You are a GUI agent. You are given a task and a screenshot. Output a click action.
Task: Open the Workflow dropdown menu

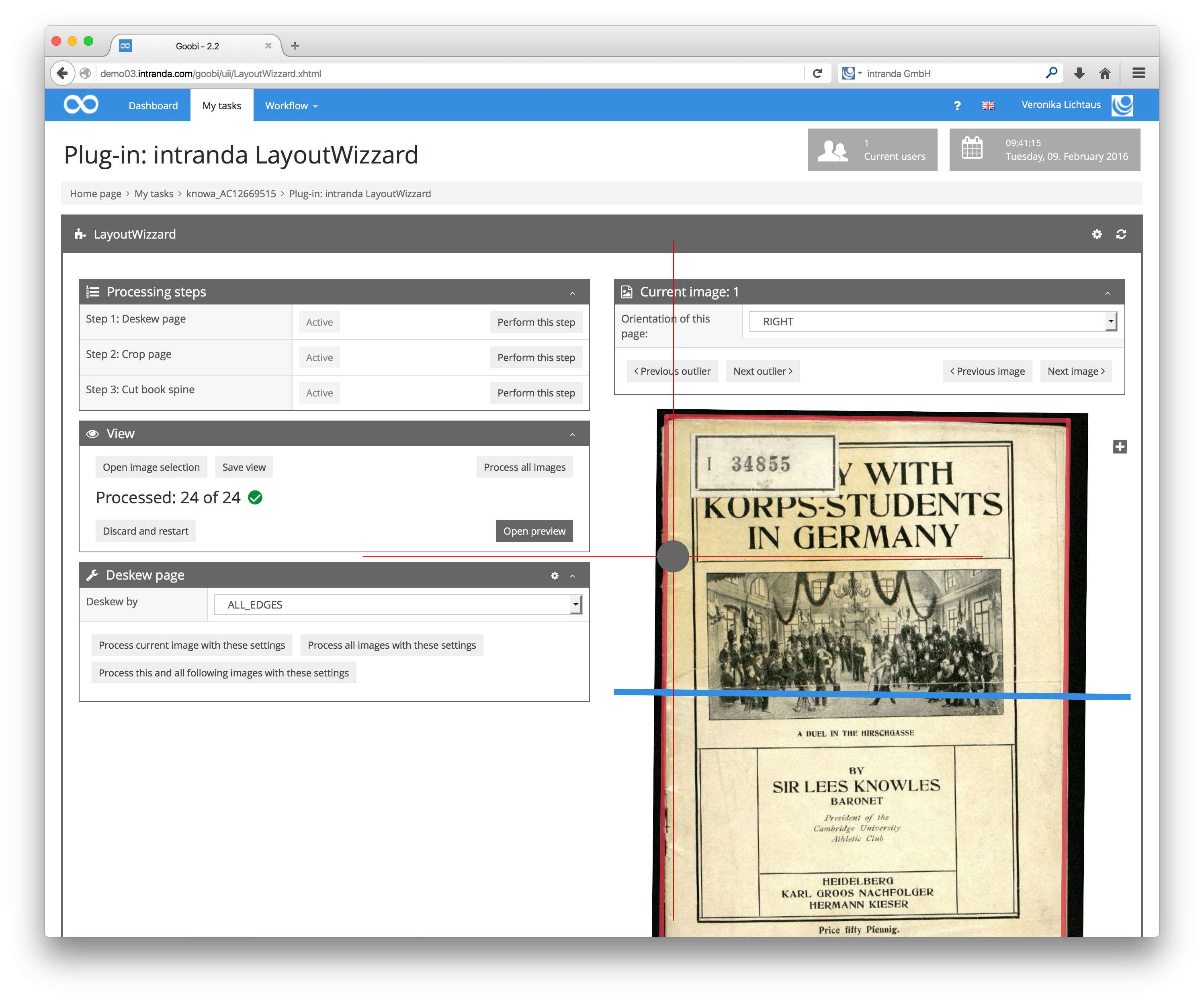(x=291, y=105)
